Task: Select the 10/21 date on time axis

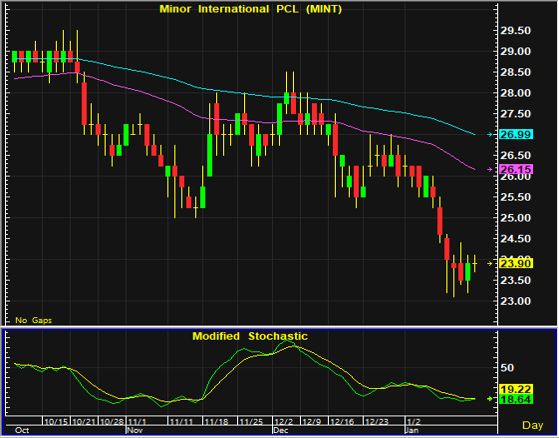Action: pos(84,422)
